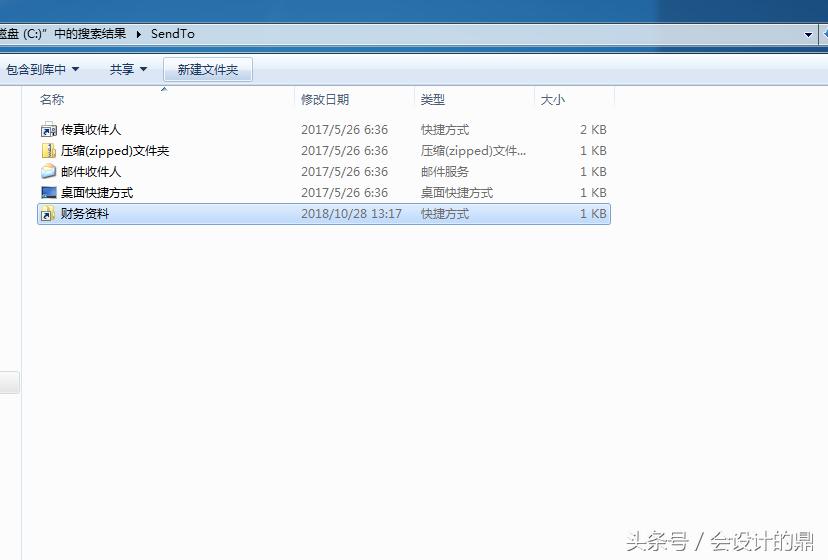Click the 传真收件人 shortcut icon

49,129
